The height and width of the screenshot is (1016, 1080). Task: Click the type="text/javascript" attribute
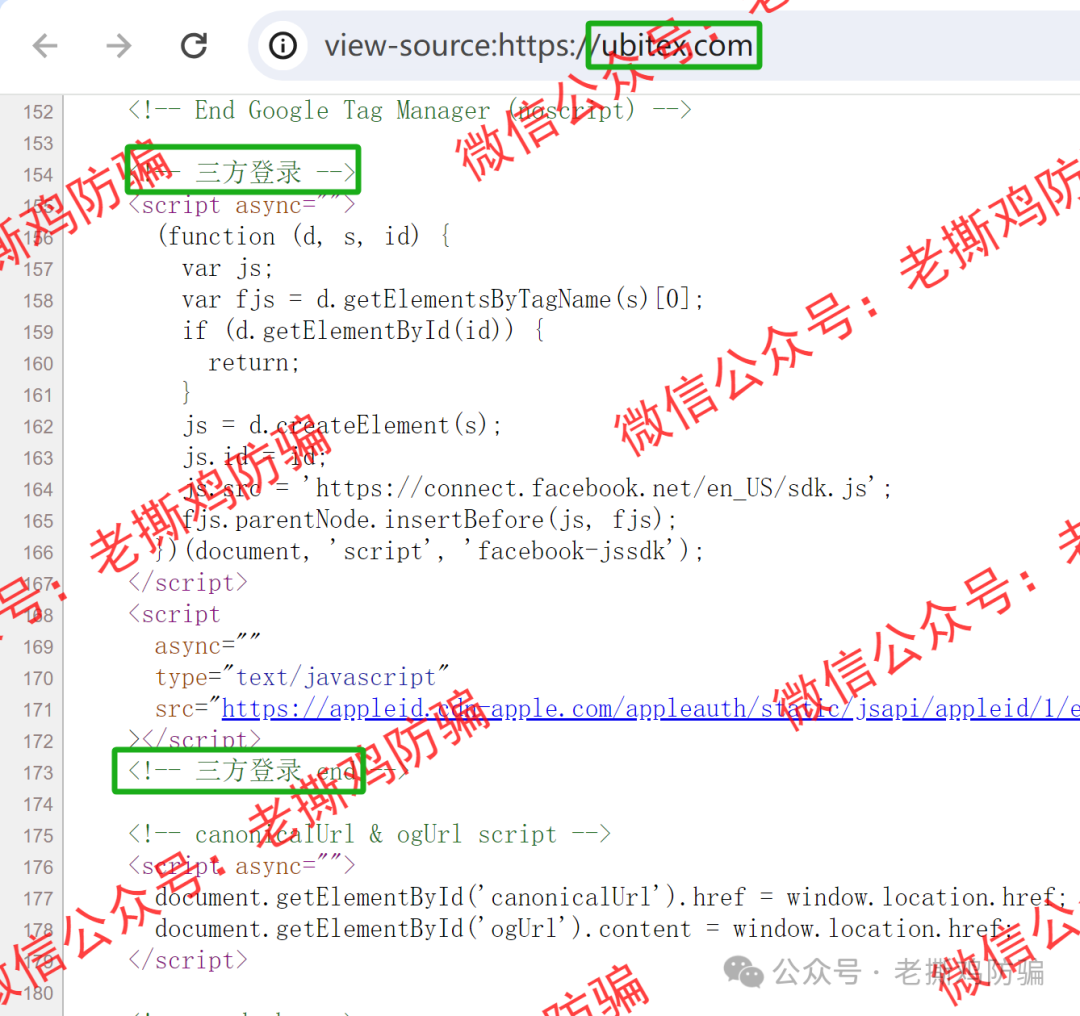tap(302, 678)
